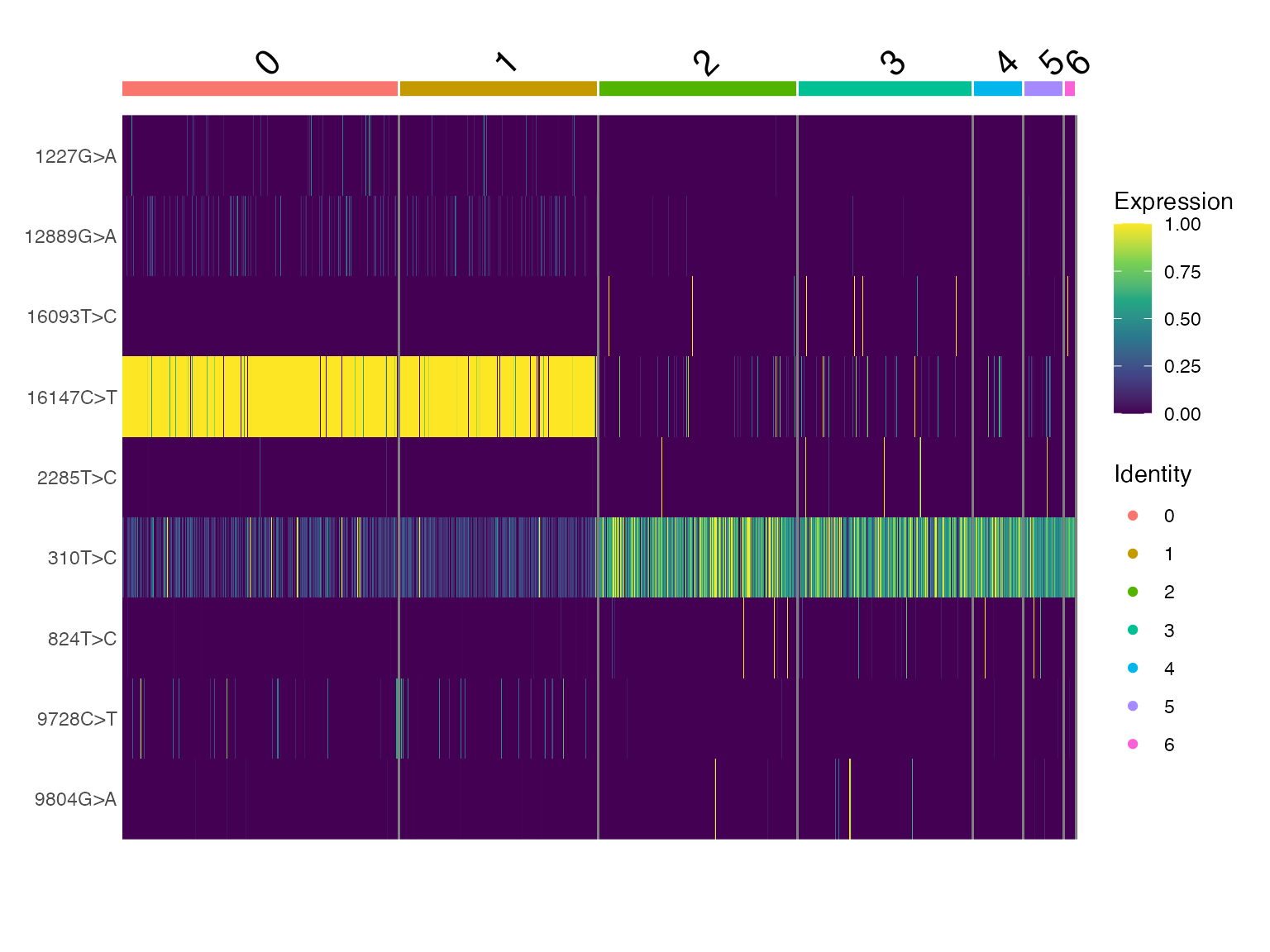Select the purple Identity legend dot for 5
The width and height of the screenshot is (1270, 952).
tap(1133, 707)
